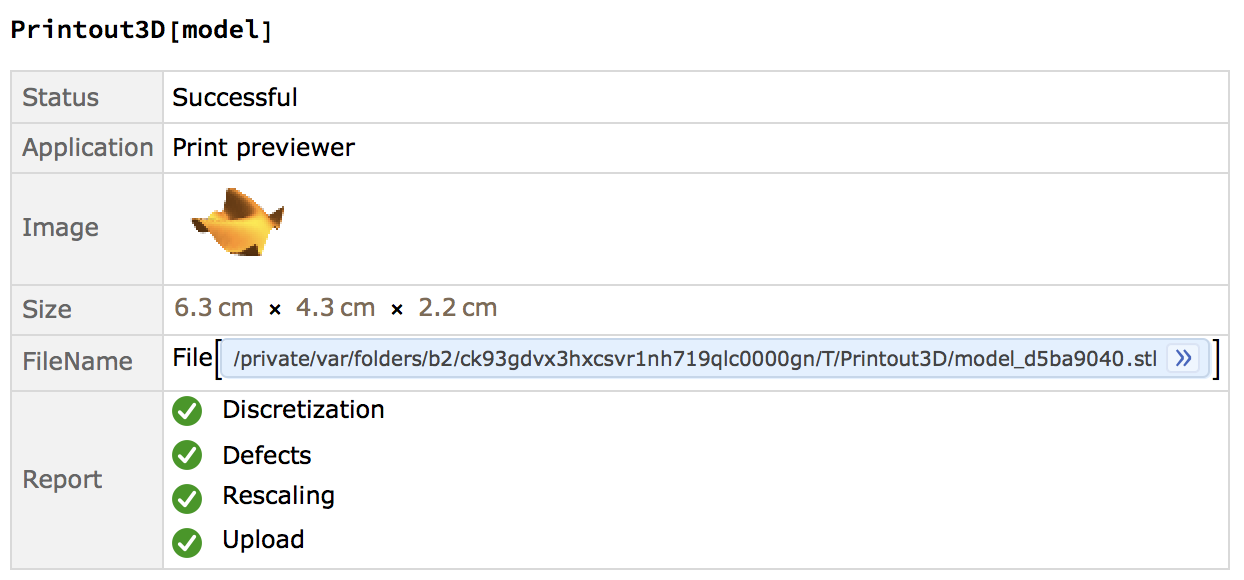Click the Print previewer text
Image resolution: width=1244 pixels, height=580 pixels.
tap(264, 148)
